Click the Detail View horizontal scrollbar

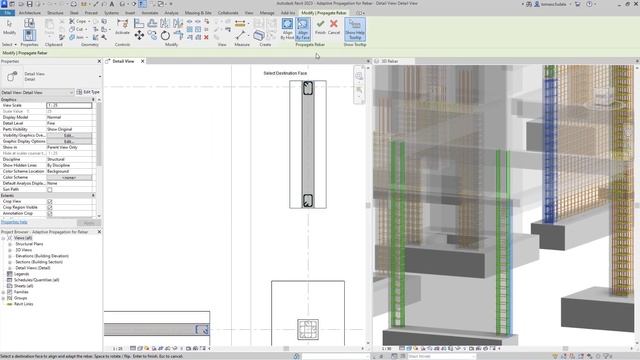[x=286, y=349]
